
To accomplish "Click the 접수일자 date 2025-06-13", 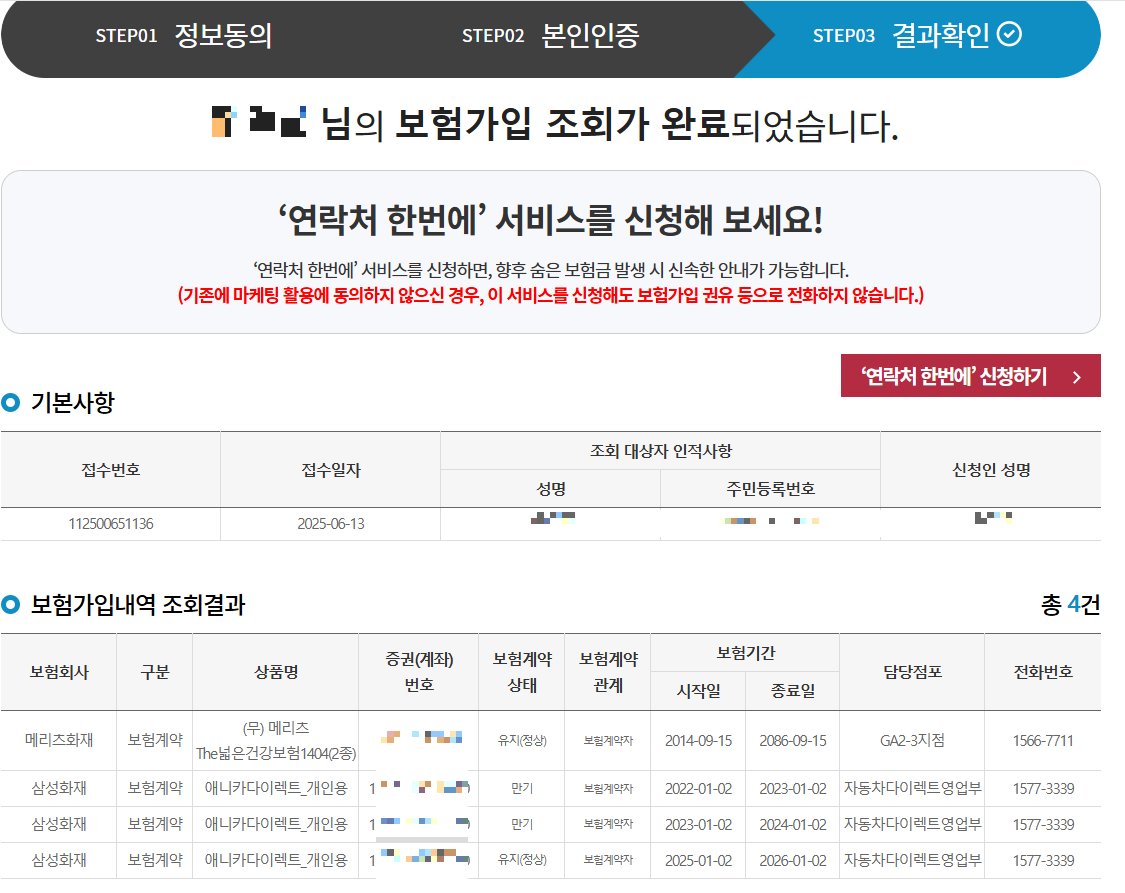I will point(330,522).
